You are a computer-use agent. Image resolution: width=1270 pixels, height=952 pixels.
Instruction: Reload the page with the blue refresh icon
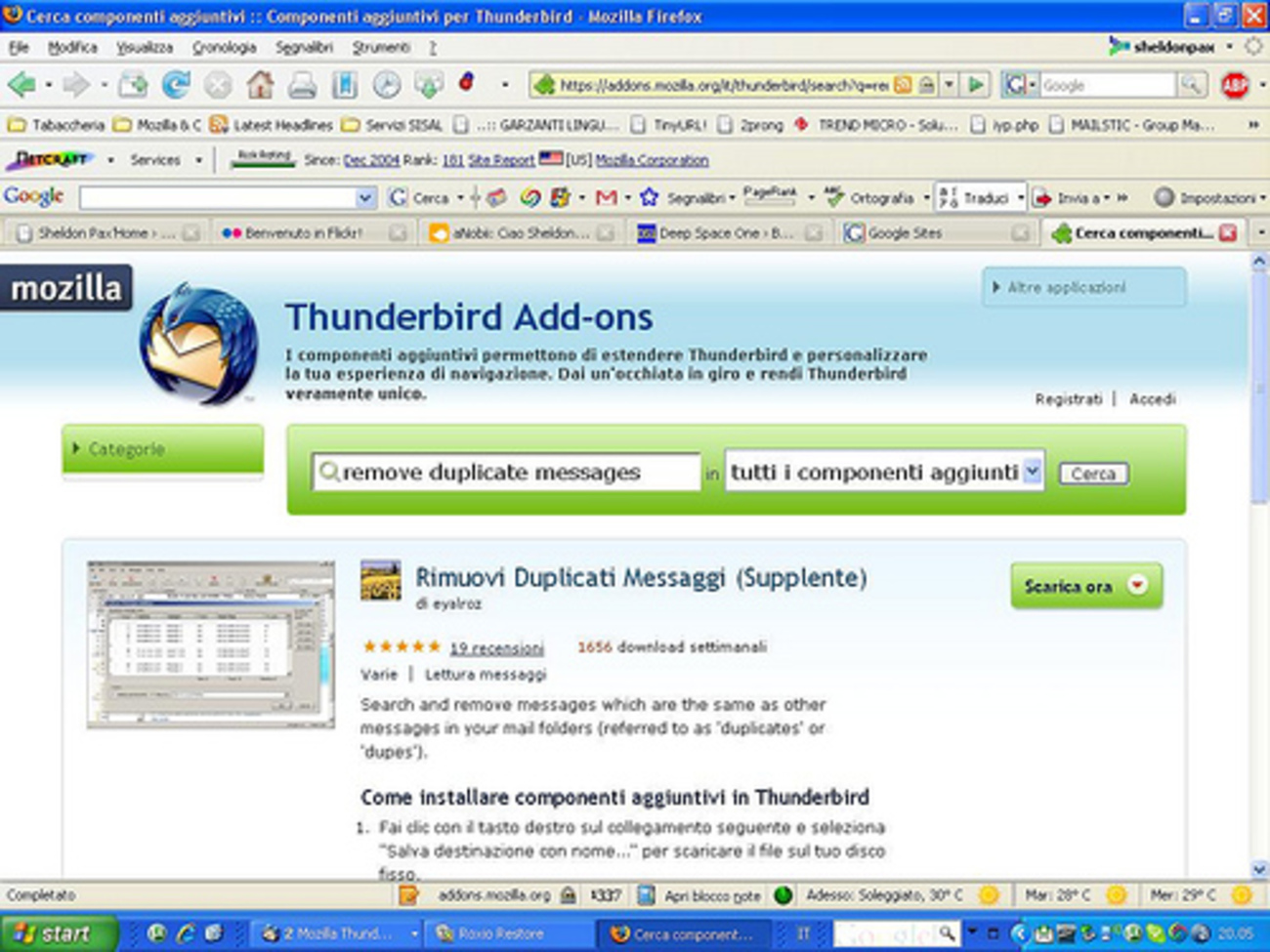(x=176, y=86)
